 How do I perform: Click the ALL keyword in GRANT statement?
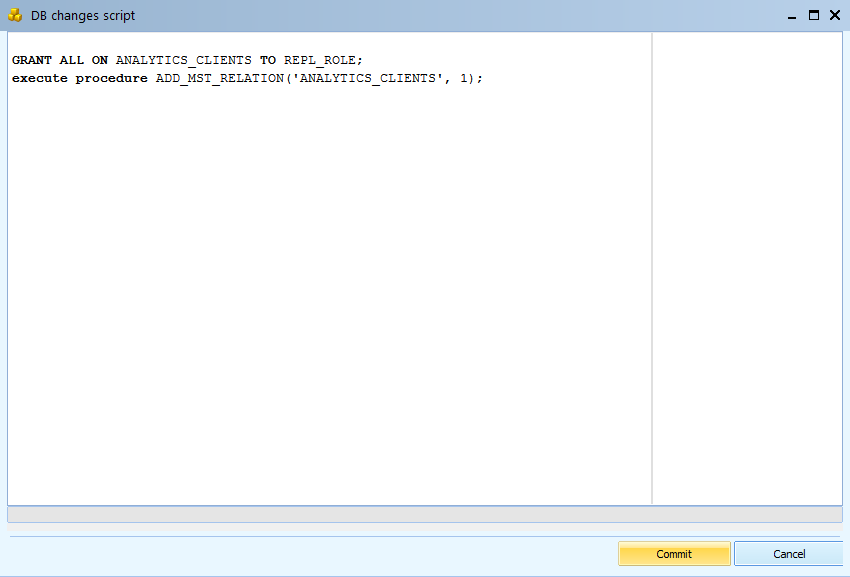(x=72, y=60)
